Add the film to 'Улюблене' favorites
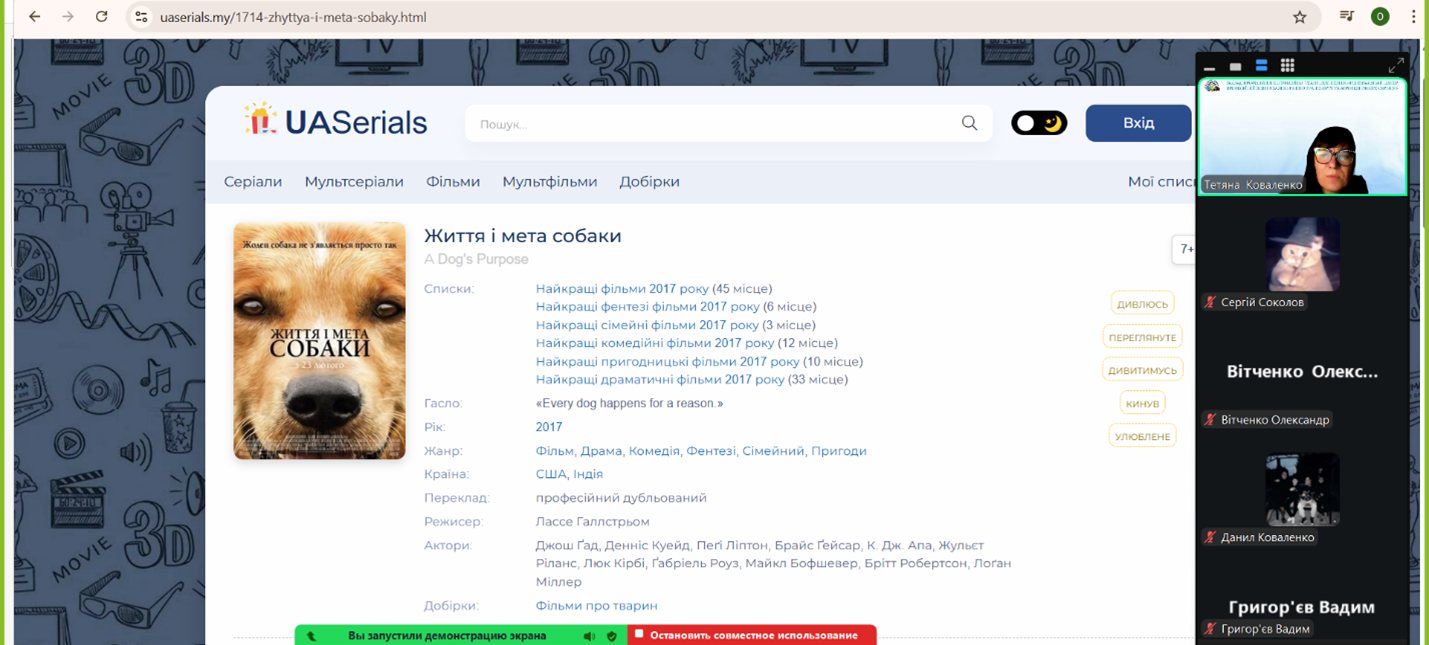Screen dimensions: 1429x645 click(x=1142, y=437)
